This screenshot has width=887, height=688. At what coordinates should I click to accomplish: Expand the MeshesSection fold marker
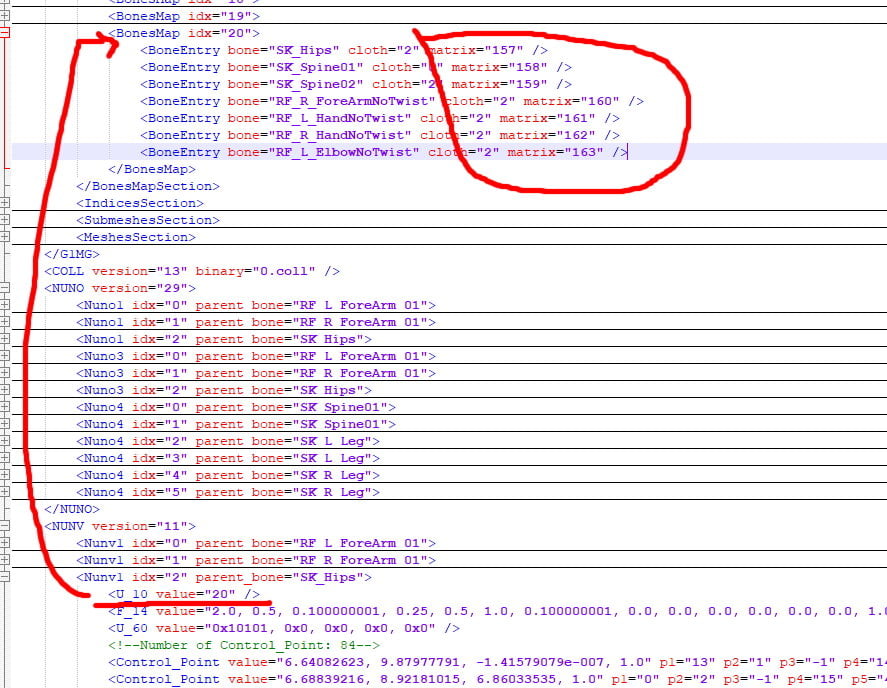tap(5, 237)
